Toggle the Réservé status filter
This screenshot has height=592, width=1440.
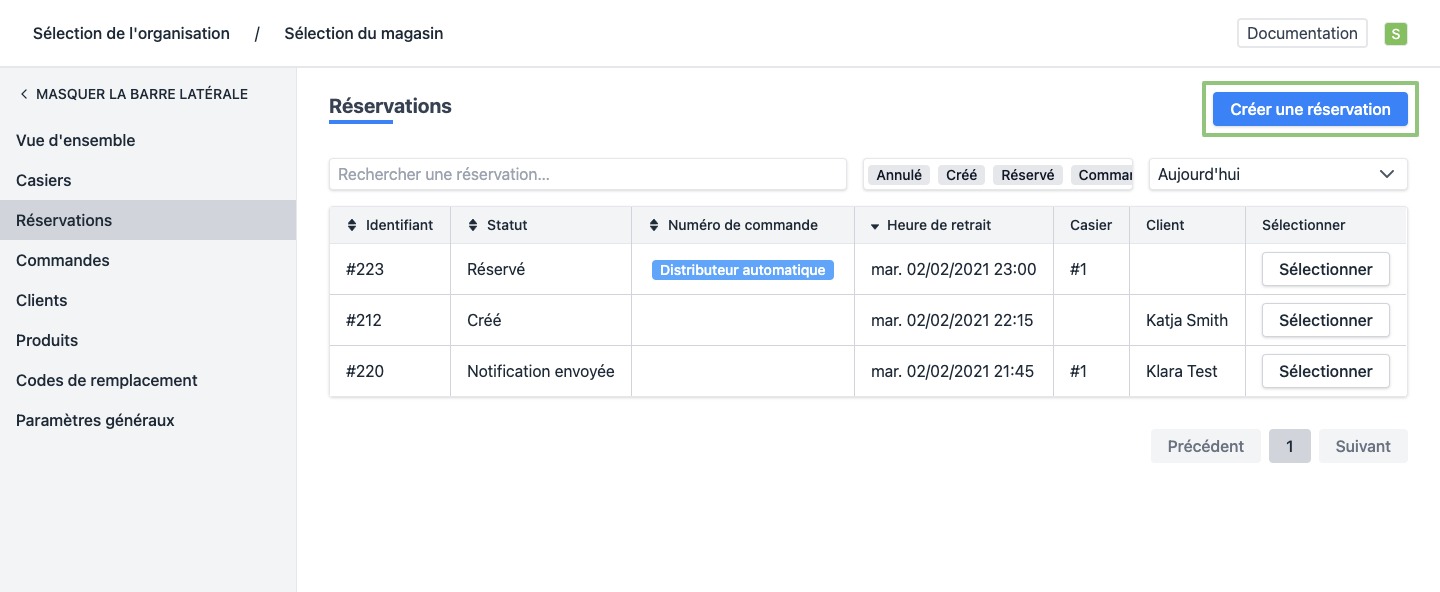pyautogui.click(x=1027, y=175)
